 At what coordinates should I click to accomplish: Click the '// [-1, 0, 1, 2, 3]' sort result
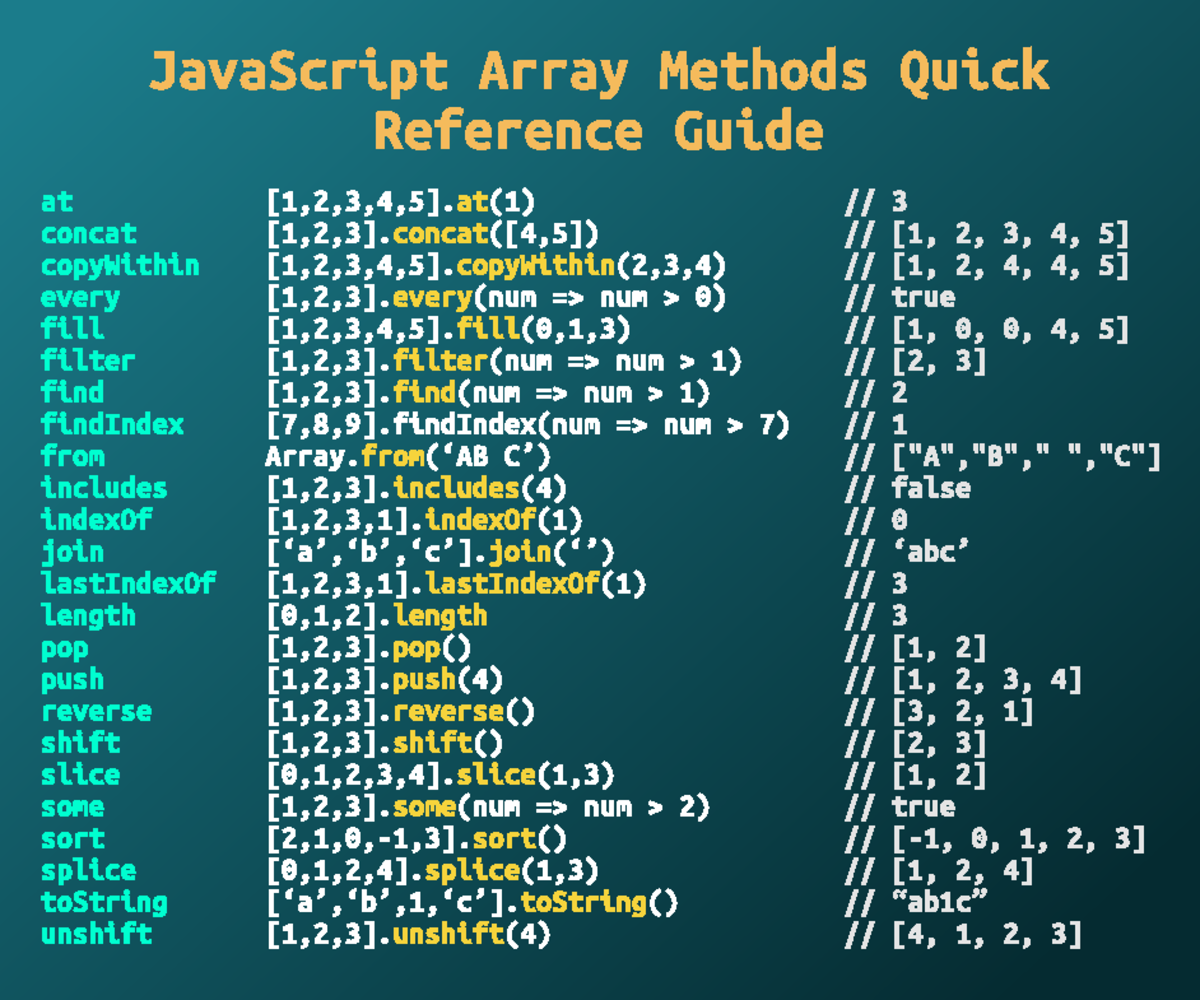[995, 839]
